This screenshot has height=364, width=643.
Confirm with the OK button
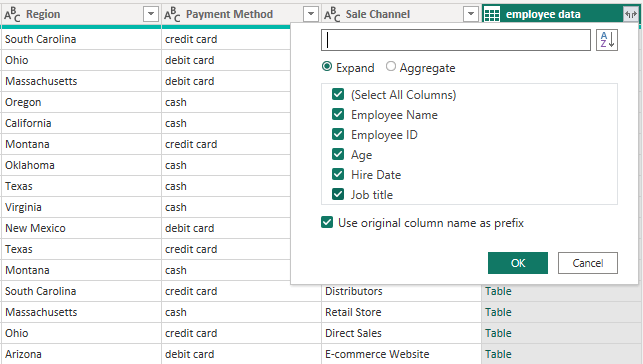(x=518, y=263)
